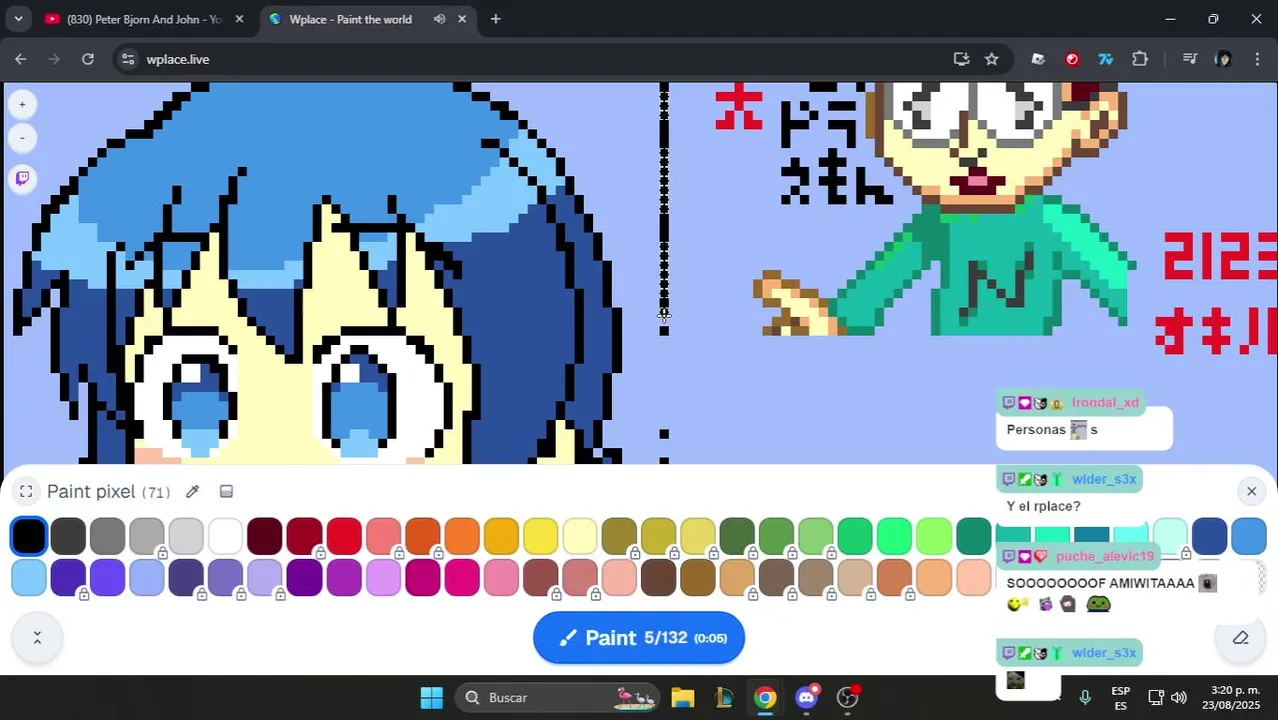Open the tab search dropdown arrow
1278x720 pixels.
click(18, 19)
